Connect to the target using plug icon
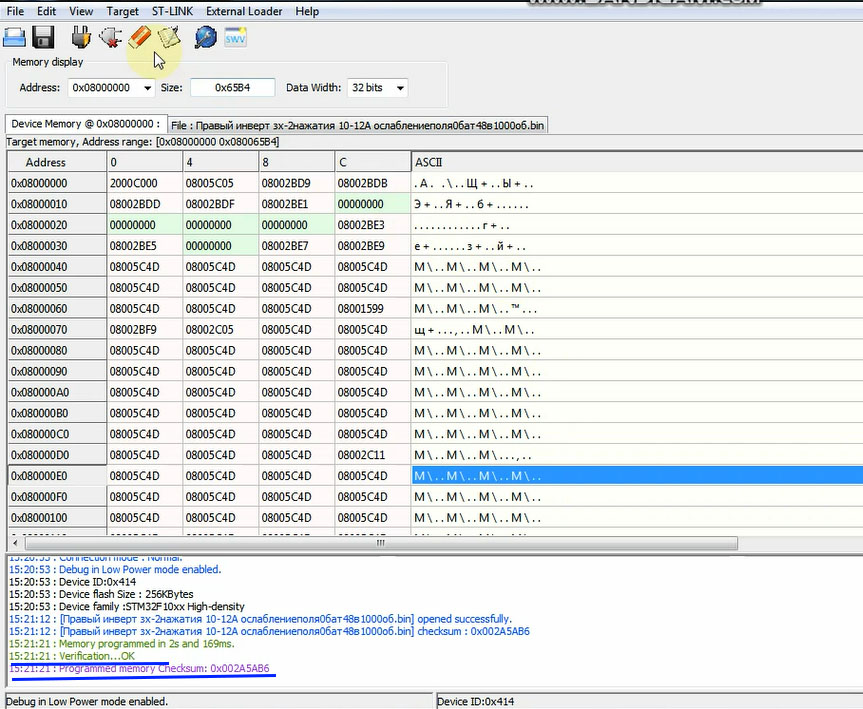Image resolution: width=863 pixels, height=709 pixels. pyautogui.click(x=81, y=38)
